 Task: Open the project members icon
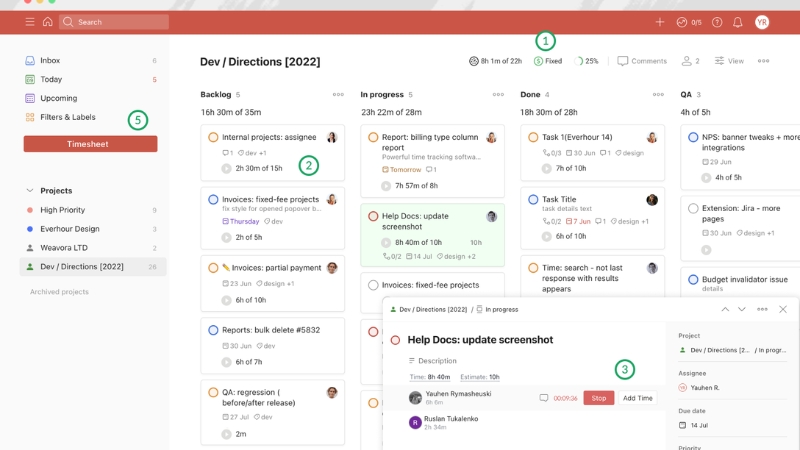tap(687, 61)
